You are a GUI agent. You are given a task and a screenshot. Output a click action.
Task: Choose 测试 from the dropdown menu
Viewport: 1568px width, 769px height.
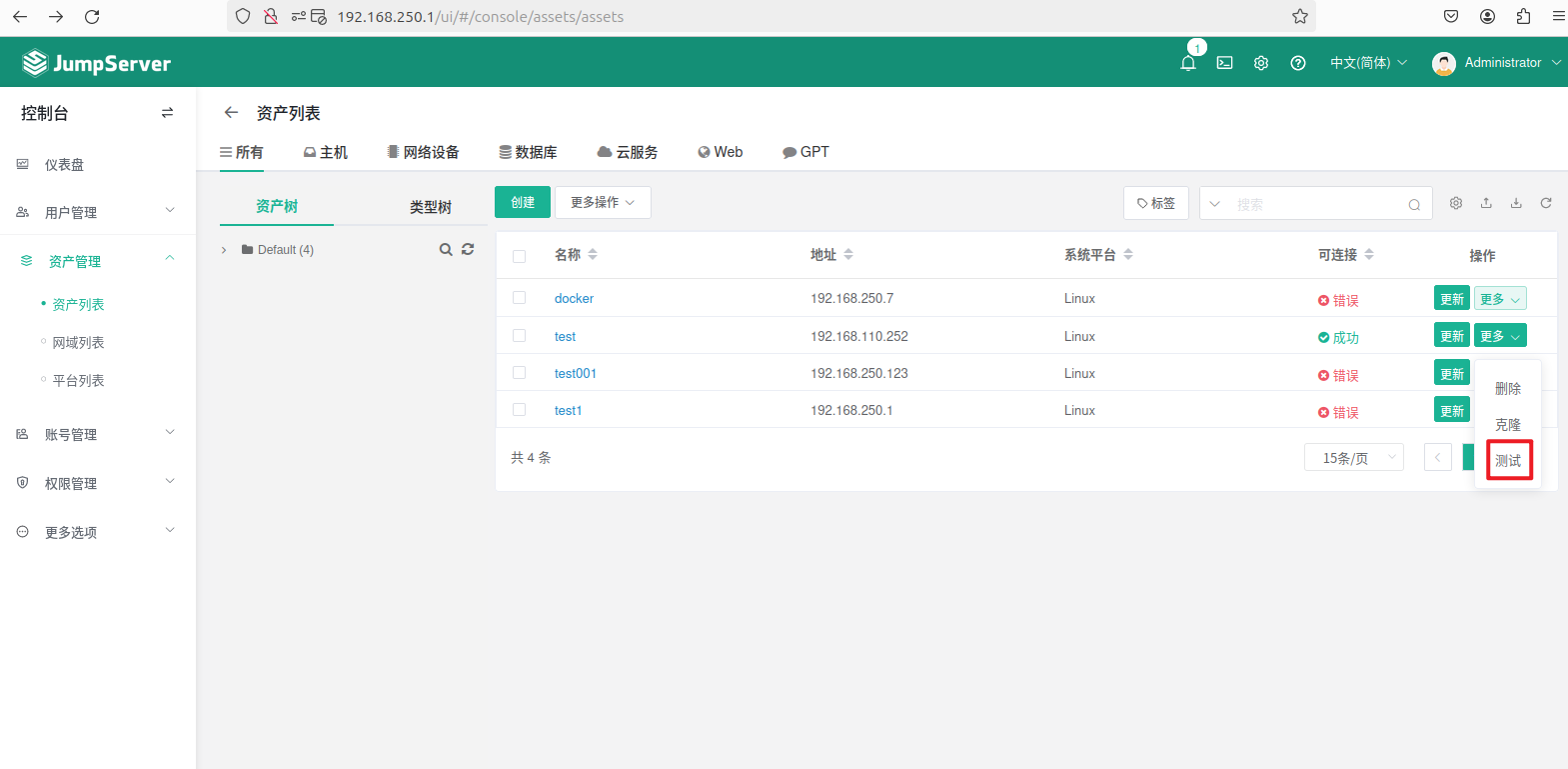1508,461
